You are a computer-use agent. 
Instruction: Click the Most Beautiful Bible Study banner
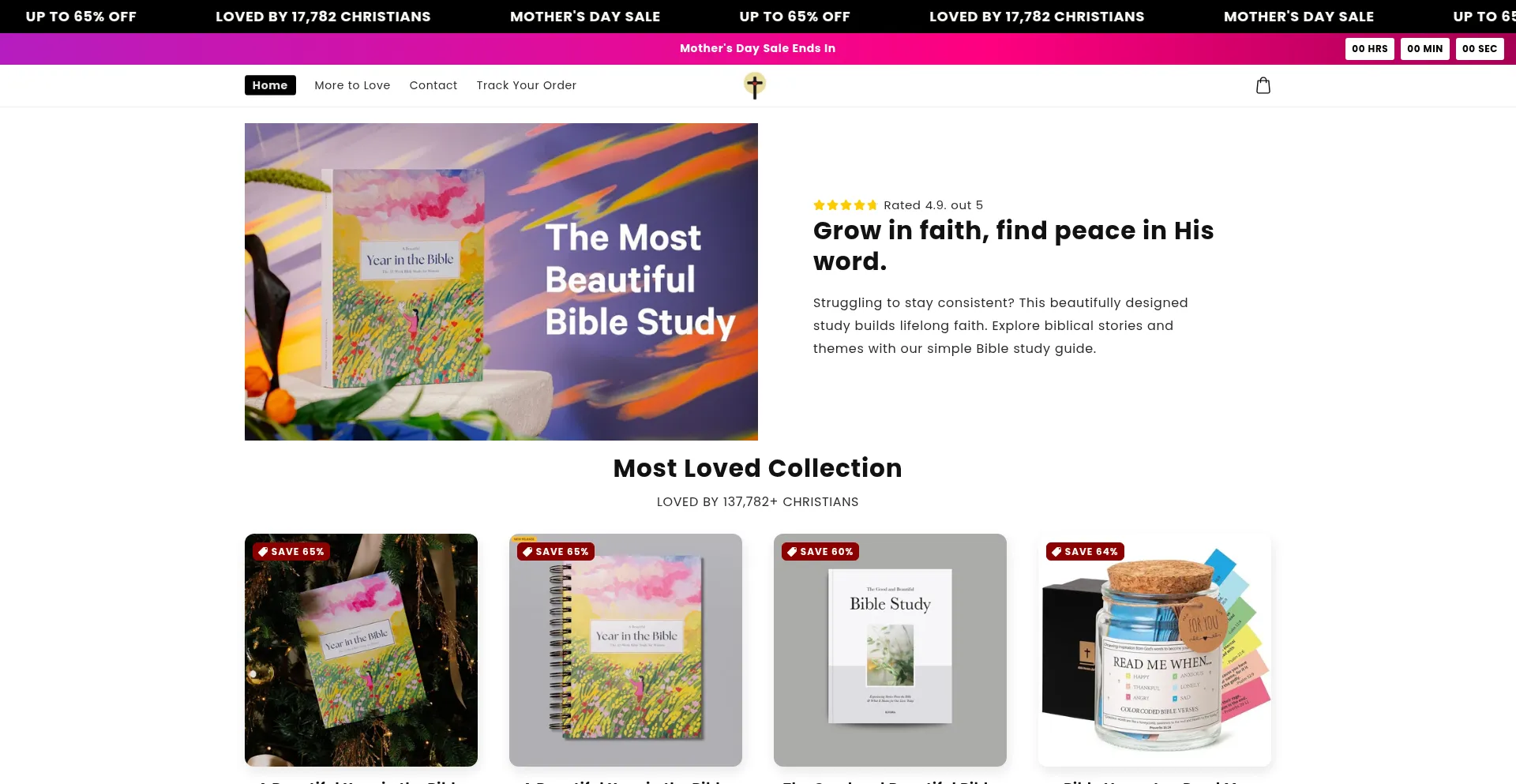(x=501, y=282)
